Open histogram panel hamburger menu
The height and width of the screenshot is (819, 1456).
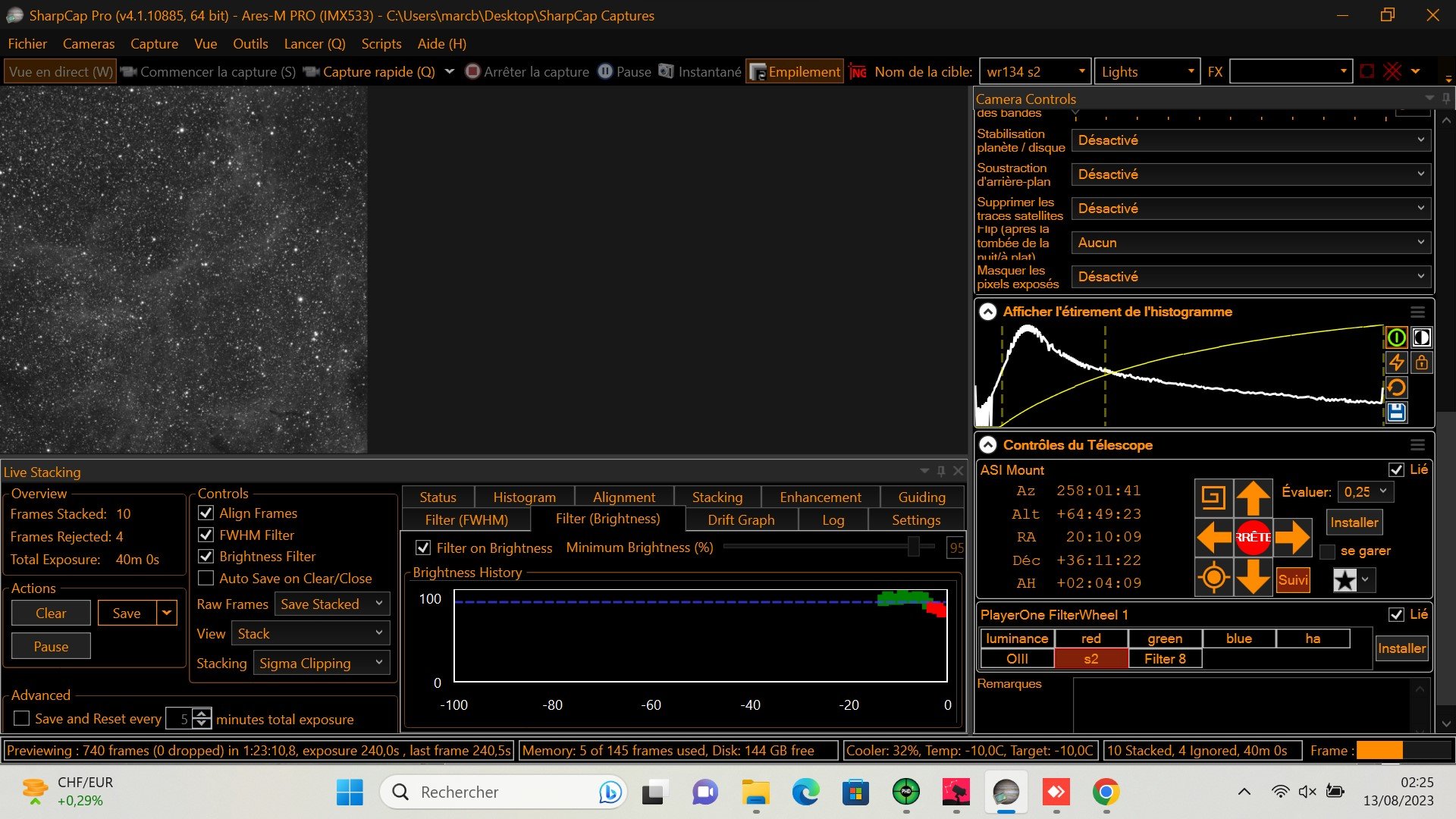[x=1417, y=312]
